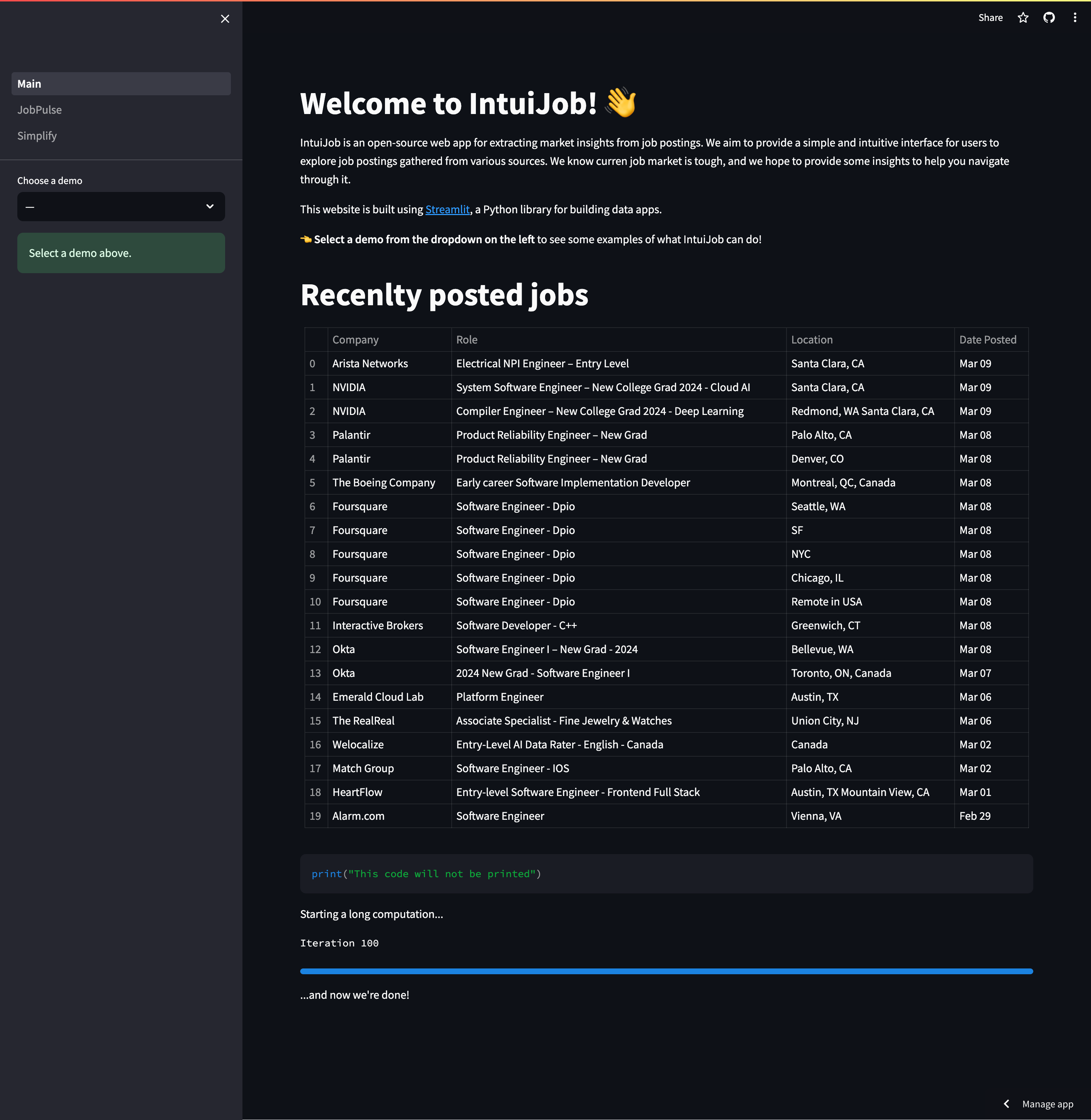Screen dimensions: 1091x1120
Task: Select the Arista Networks table row
Action: click(370, 363)
